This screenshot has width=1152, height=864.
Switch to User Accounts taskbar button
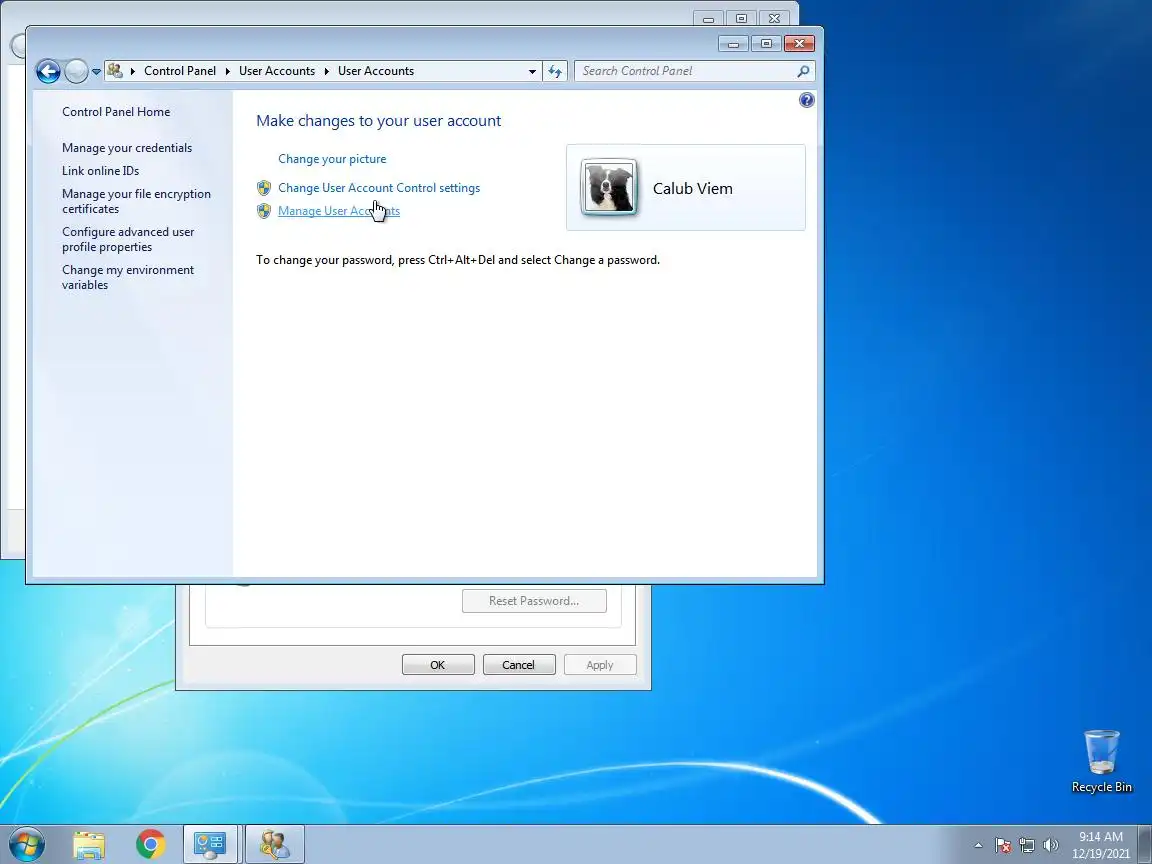coord(274,845)
